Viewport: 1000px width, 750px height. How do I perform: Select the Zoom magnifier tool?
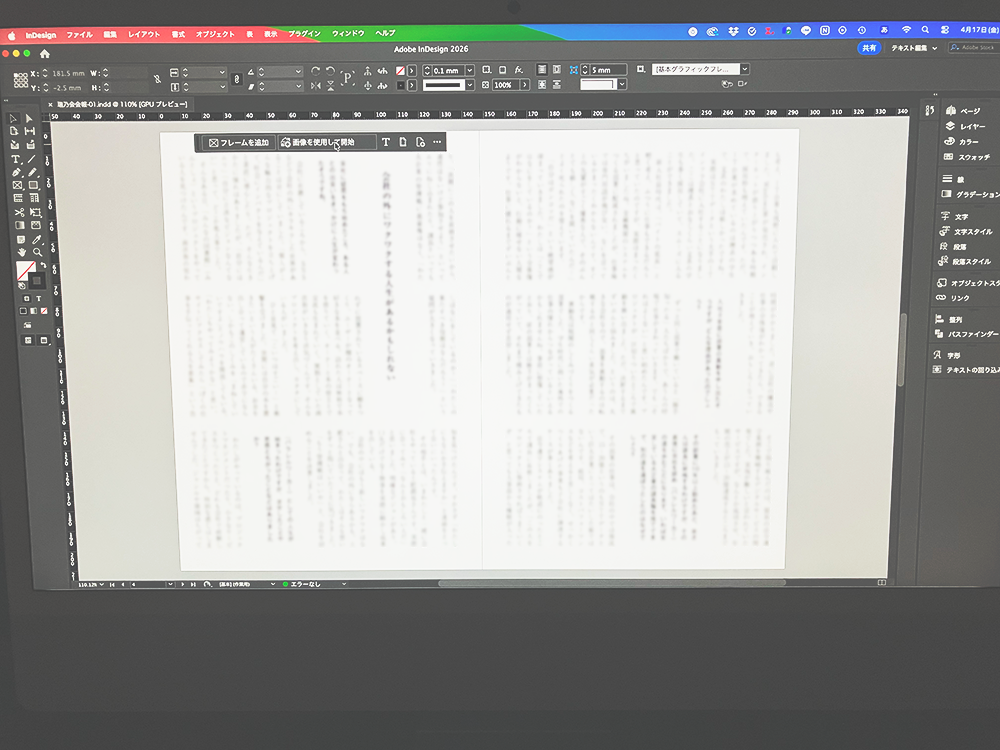36,252
